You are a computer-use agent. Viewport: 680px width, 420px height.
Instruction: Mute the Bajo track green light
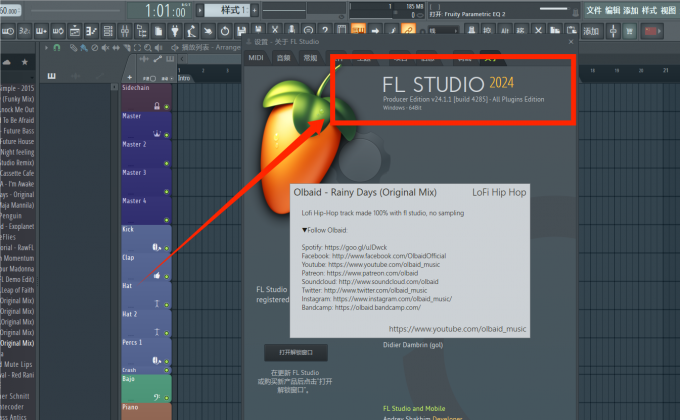(x=167, y=398)
